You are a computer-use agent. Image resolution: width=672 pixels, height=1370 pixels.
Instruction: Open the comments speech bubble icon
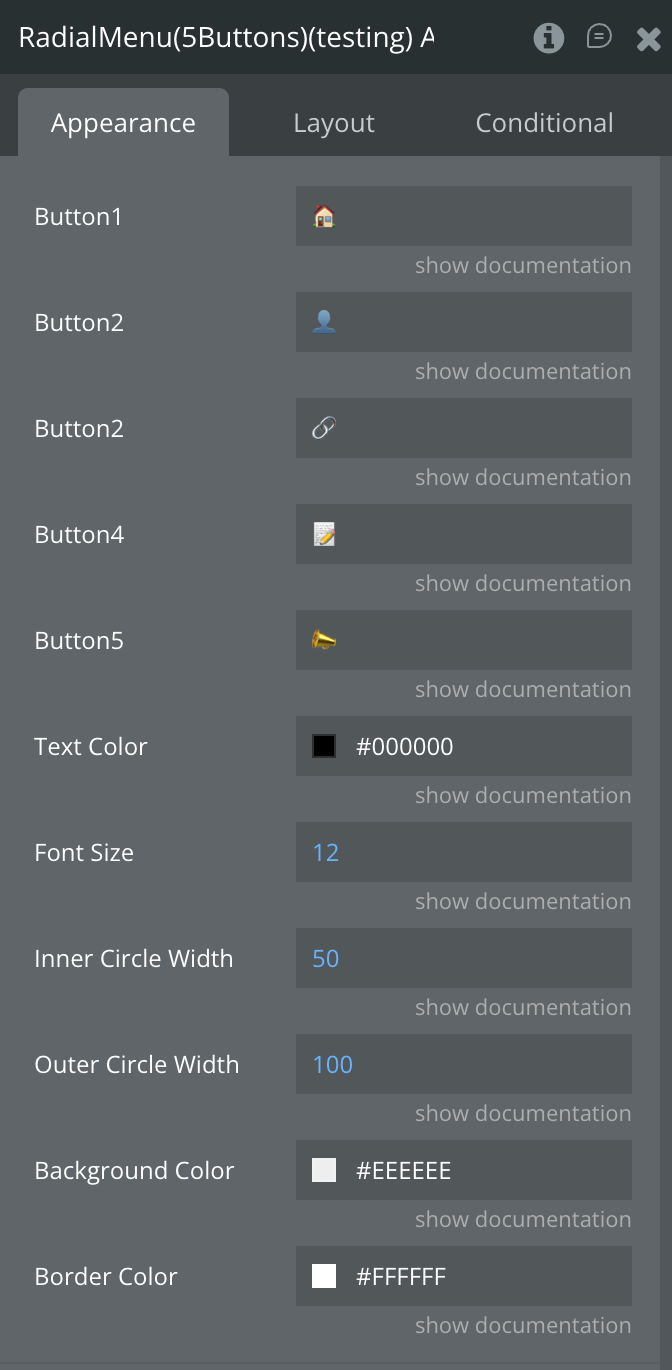point(599,38)
